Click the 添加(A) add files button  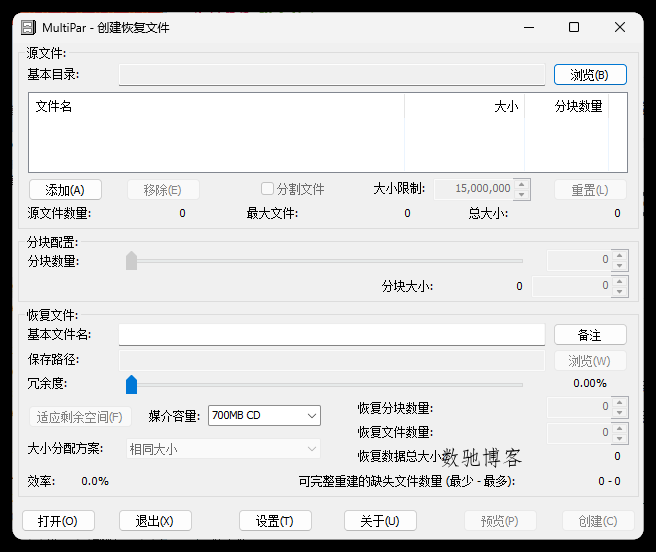pyautogui.click(x=65, y=190)
